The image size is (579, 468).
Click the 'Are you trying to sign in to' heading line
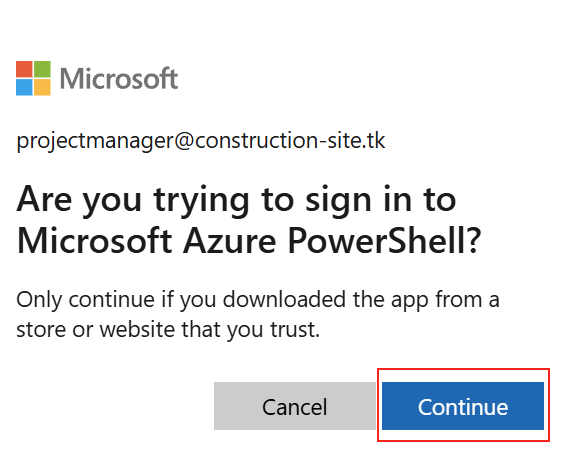[236, 201]
